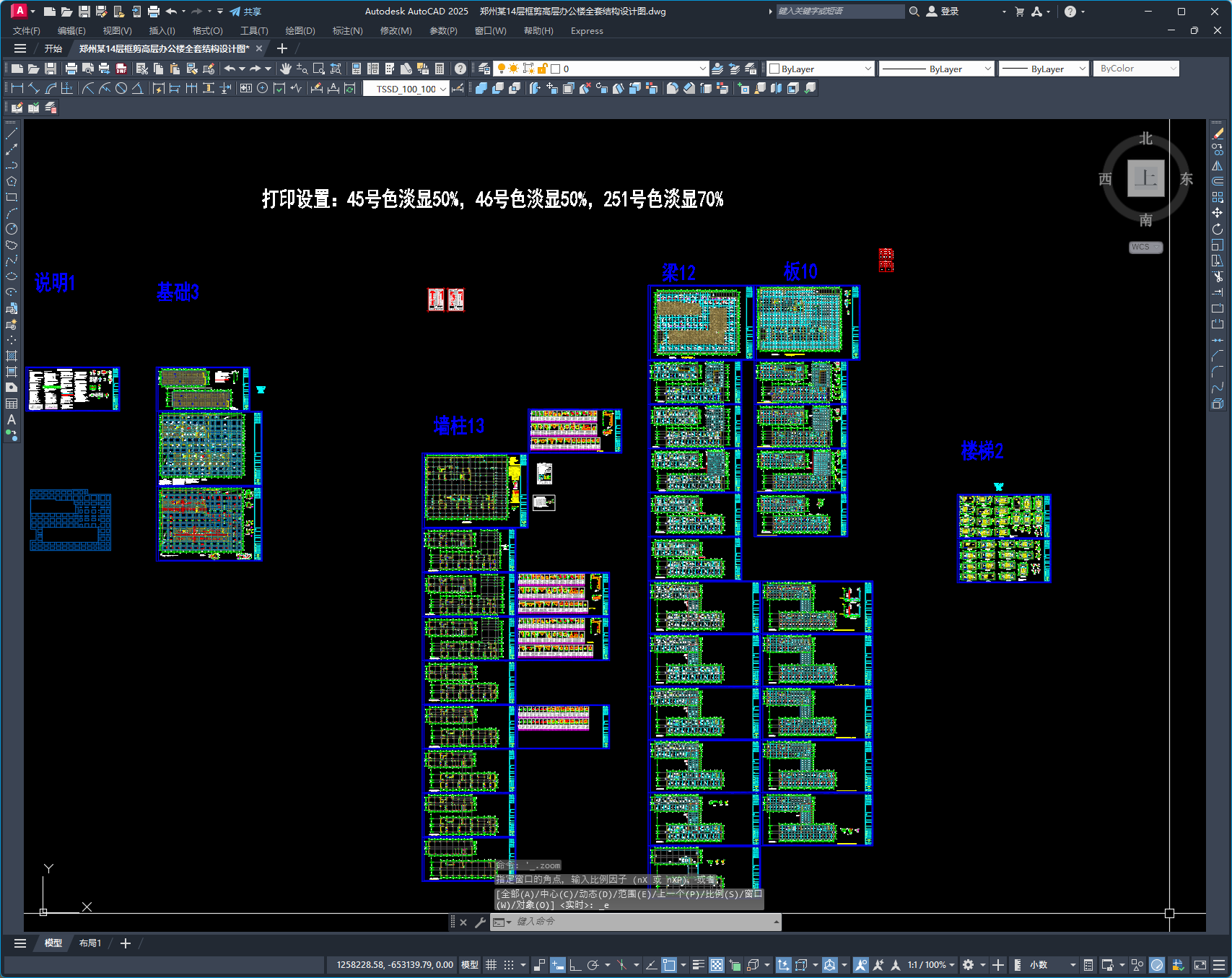
Task: Expand workspace switching gear dropdown
Action: tap(983, 965)
